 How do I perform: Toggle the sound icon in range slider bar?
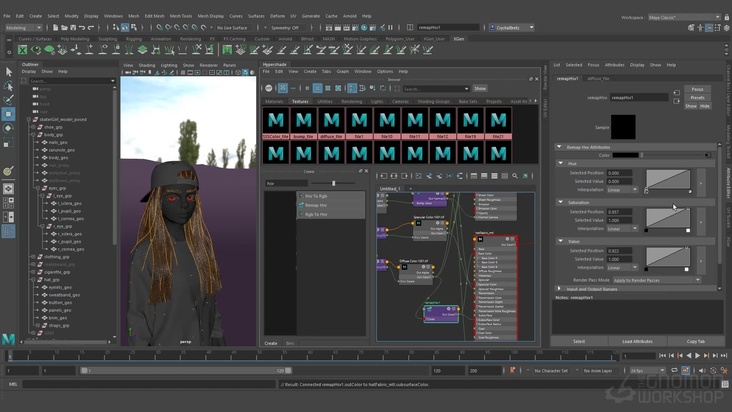[703, 370]
